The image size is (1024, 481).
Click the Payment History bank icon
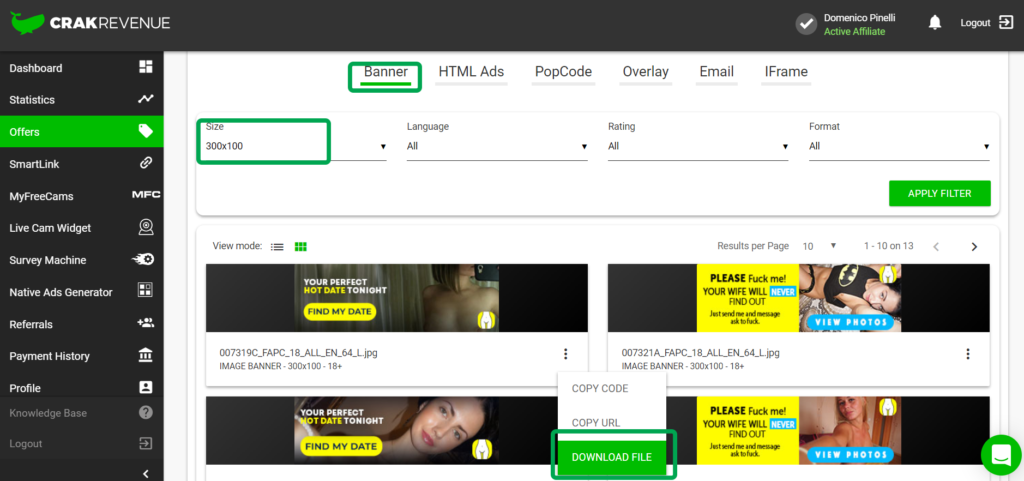pyautogui.click(x=146, y=355)
